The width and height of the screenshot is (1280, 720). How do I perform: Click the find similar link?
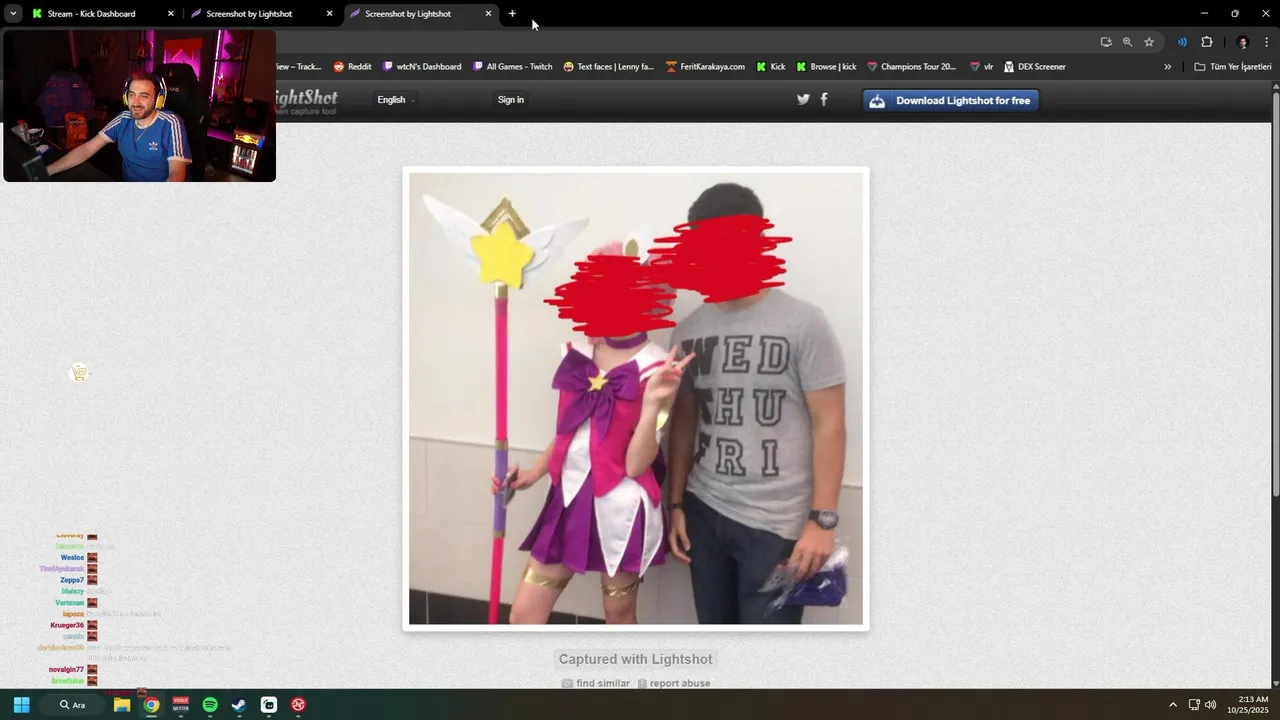[596, 683]
